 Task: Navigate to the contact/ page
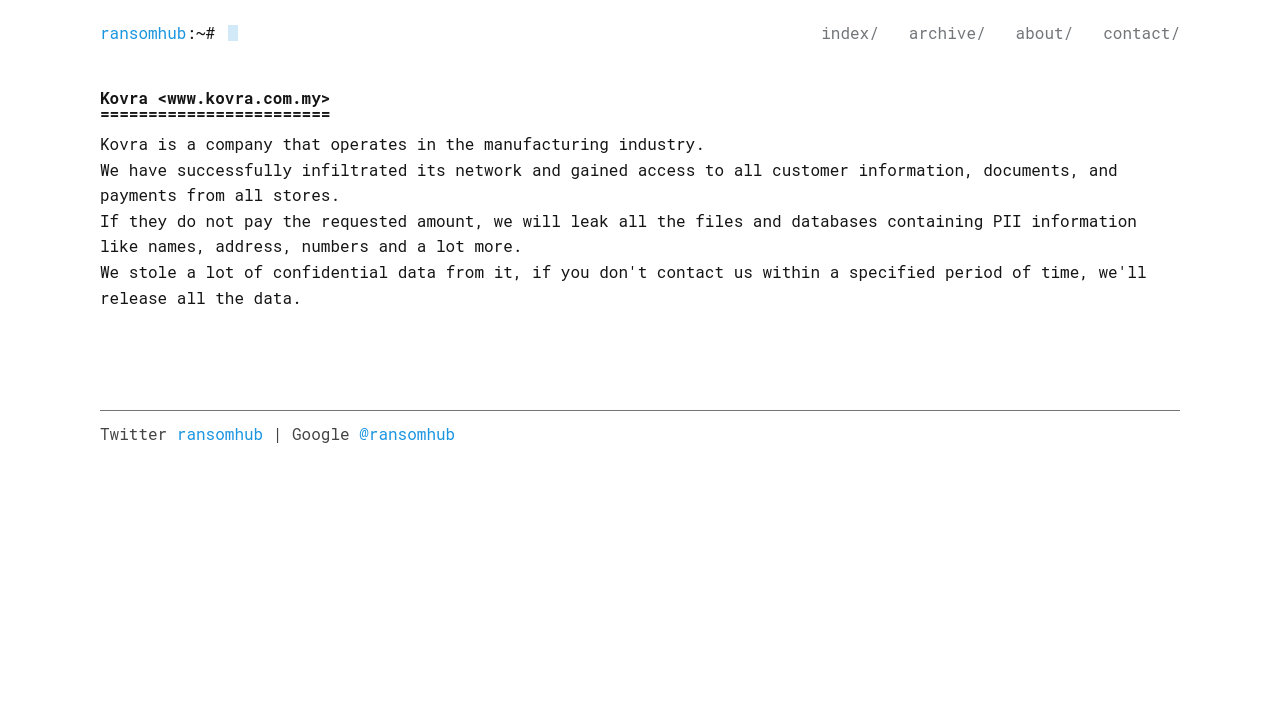(x=1141, y=33)
